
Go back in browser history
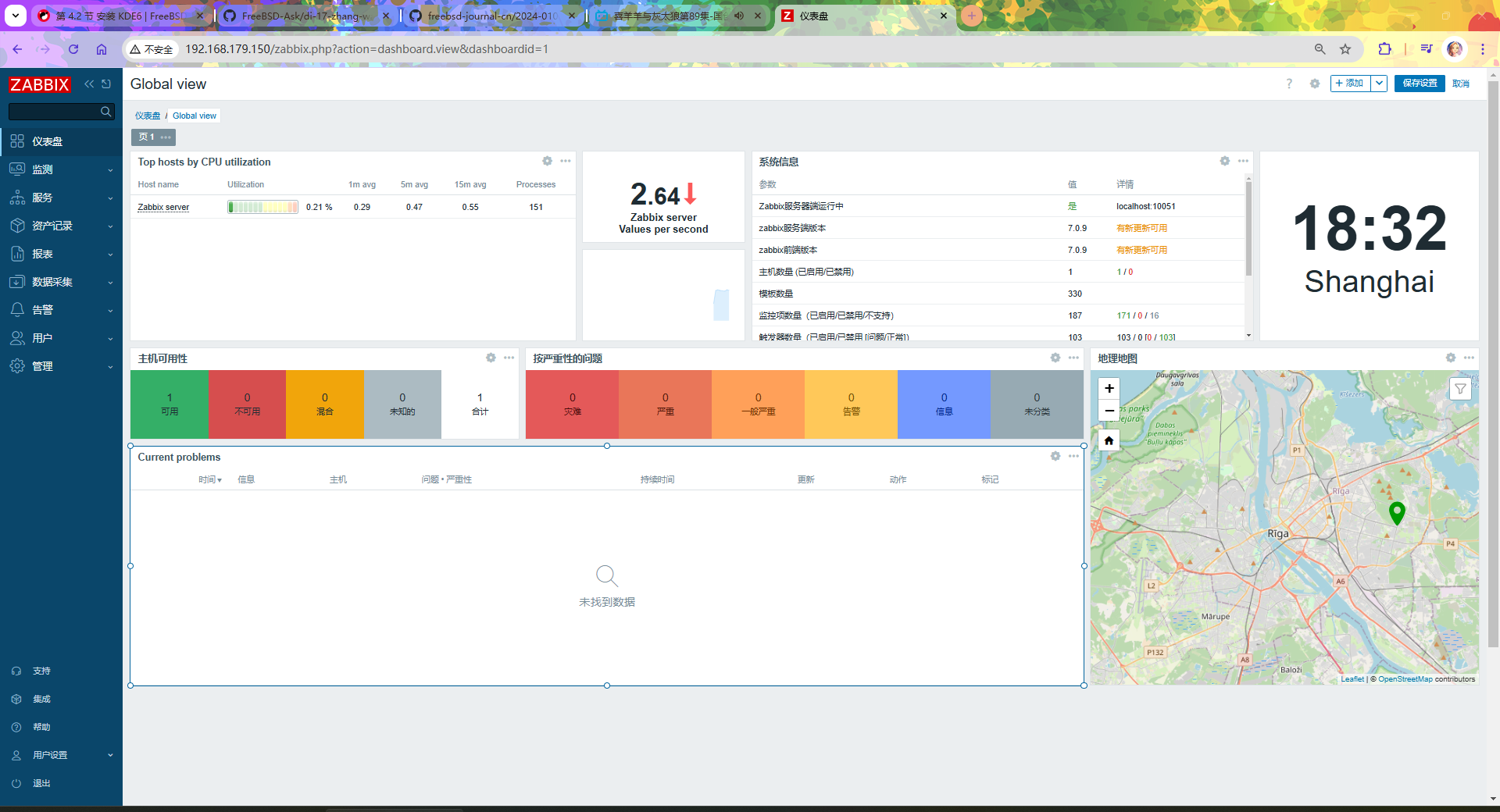(17, 49)
